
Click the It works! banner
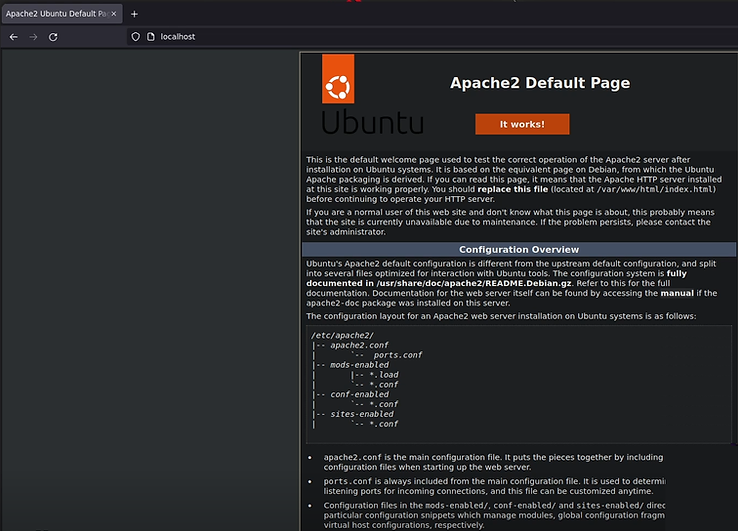tap(522, 124)
